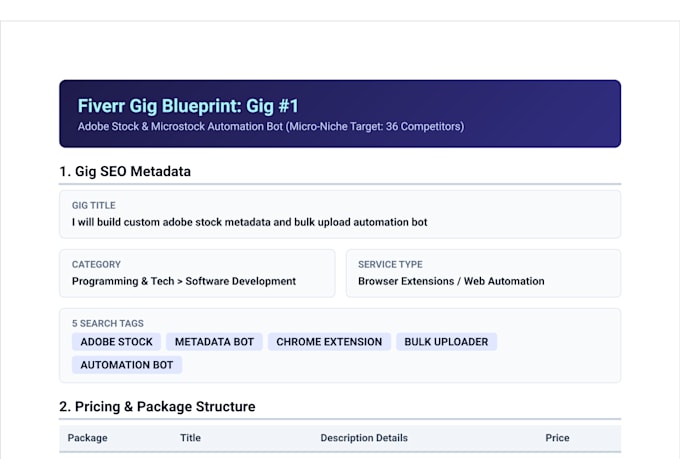Click the gig title text 'I will build custom adobe stock...'
680x459 pixels.
click(x=249, y=222)
